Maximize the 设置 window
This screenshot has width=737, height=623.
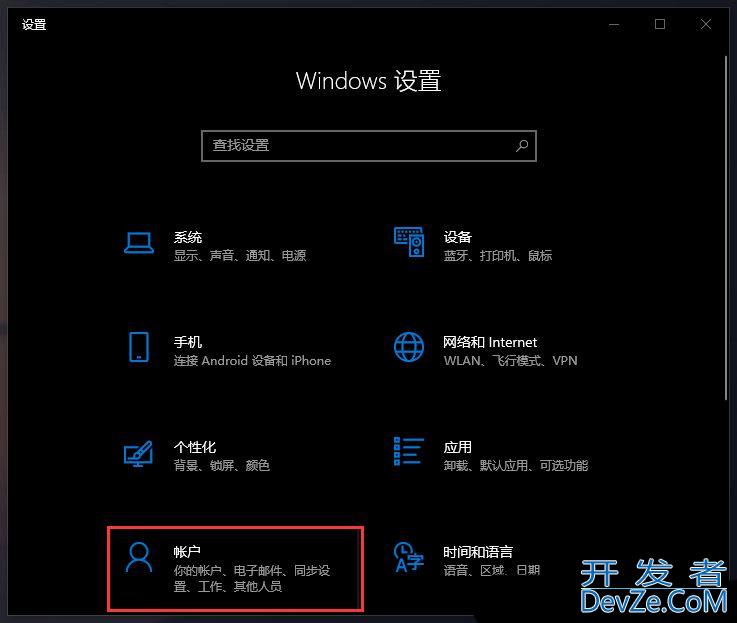click(660, 24)
